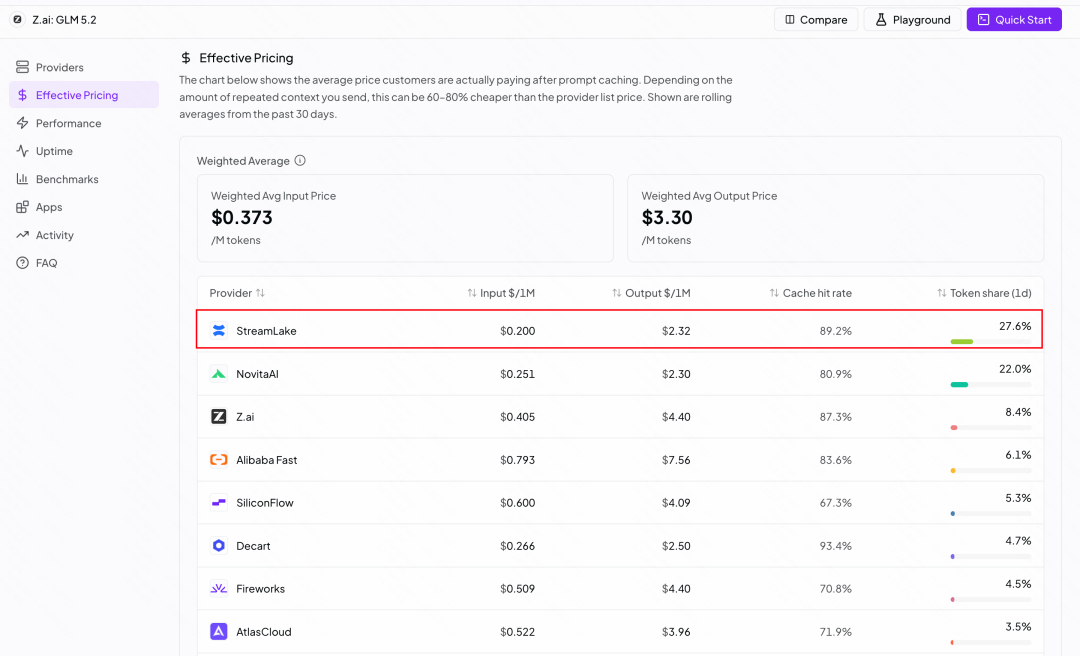The width and height of the screenshot is (1080, 656).
Task: Click the Uptime pulse icon
Action: [22, 151]
